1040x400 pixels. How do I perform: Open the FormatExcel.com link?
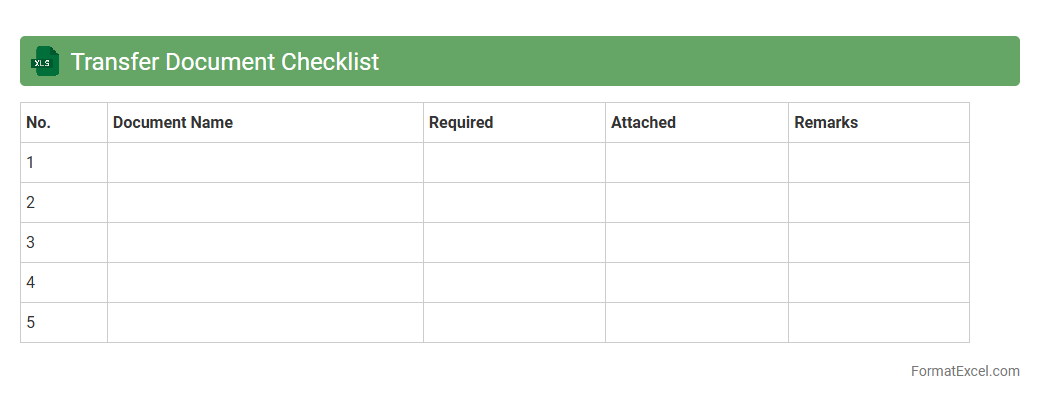[x=964, y=371]
